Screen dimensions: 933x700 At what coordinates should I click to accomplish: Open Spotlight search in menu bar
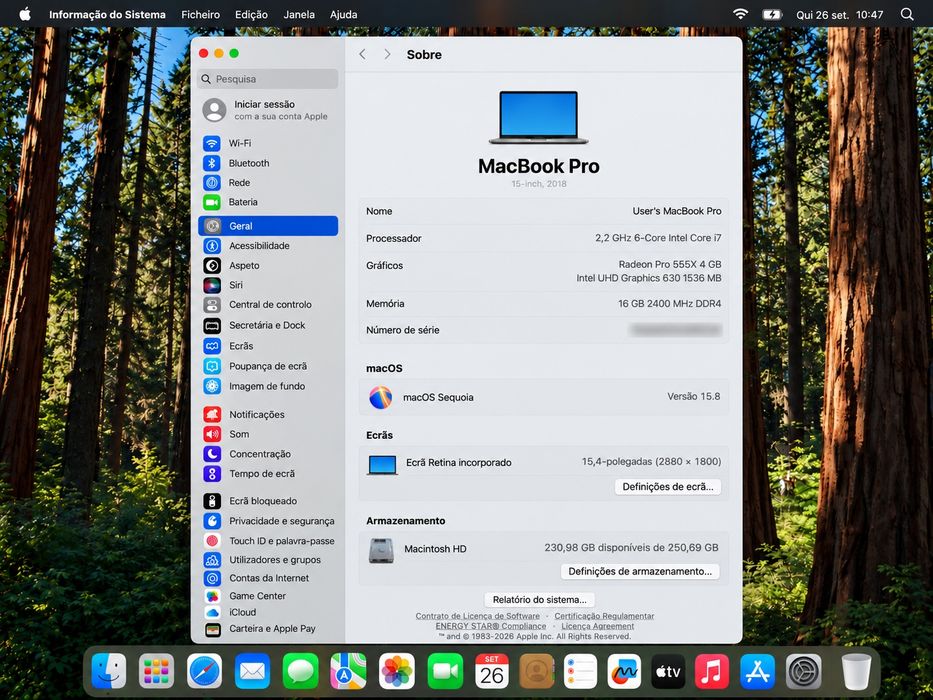pyautogui.click(x=907, y=14)
